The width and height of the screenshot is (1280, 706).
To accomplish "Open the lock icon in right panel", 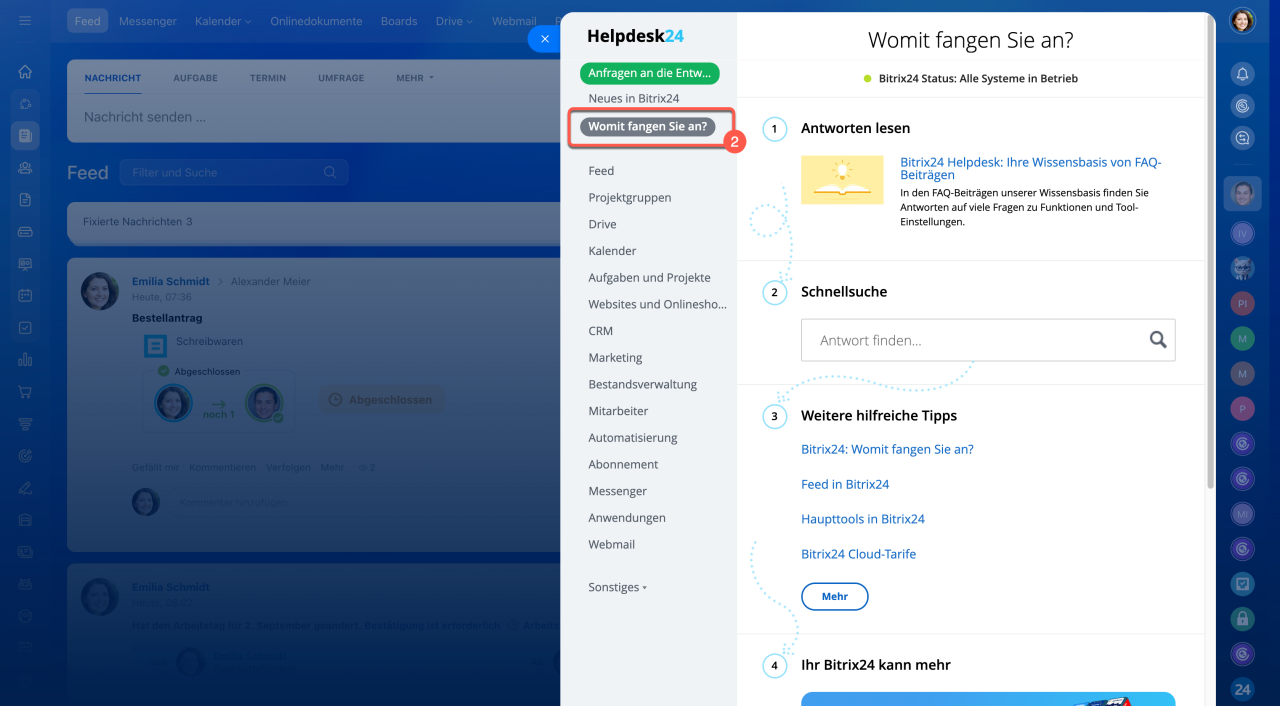I will point(1242,619).
